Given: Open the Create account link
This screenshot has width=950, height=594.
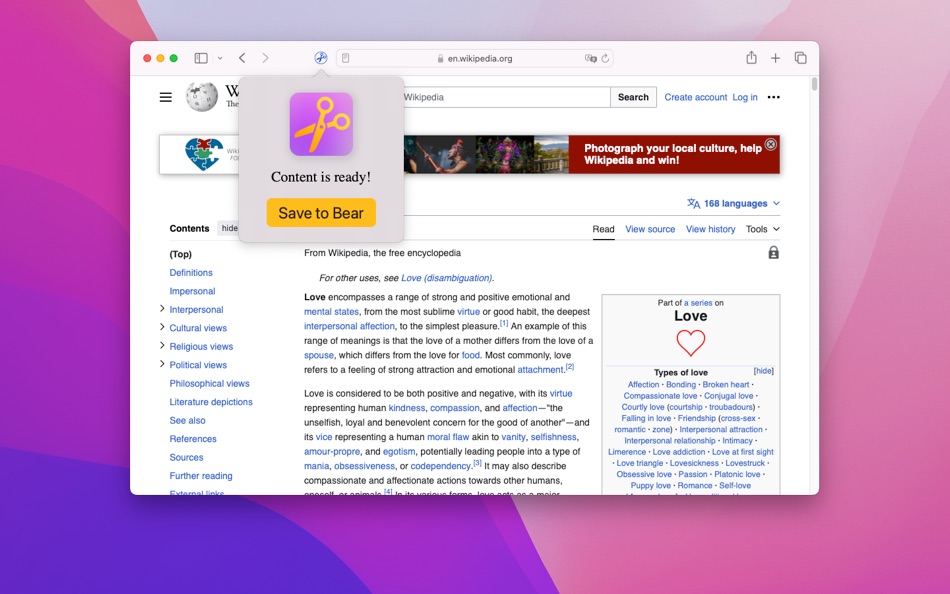Looking at the screenshot, I should [x=695, y=97].
